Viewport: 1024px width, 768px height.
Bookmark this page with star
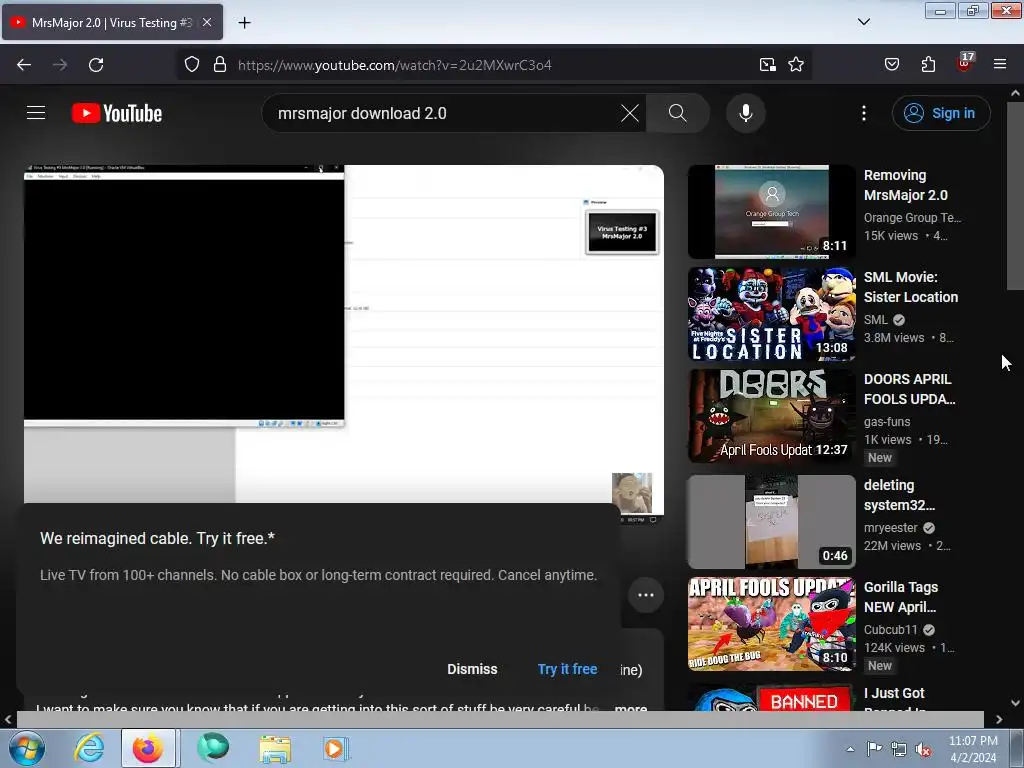point(795,65)
